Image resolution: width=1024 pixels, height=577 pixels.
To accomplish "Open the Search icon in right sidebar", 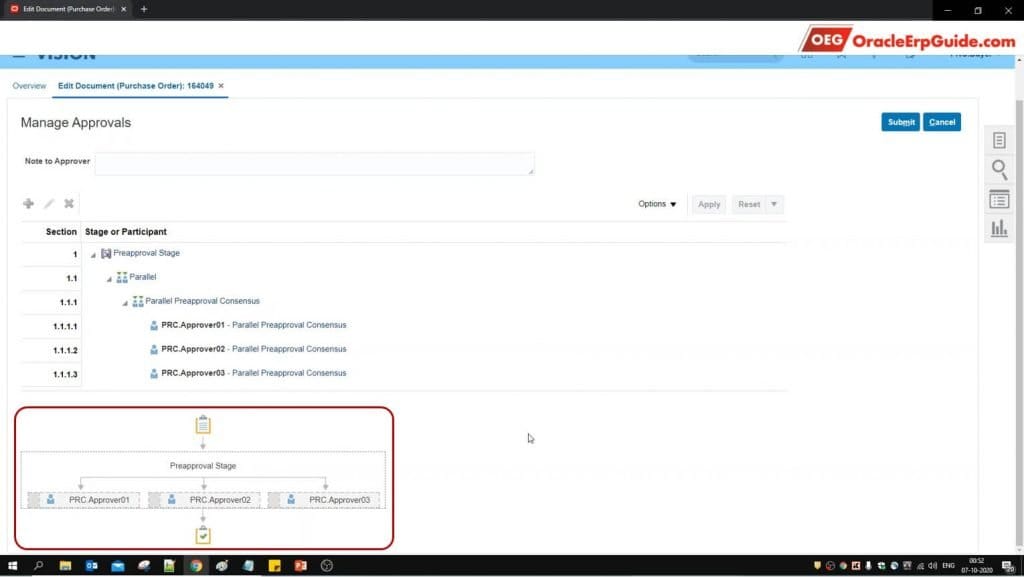I will point(999,169).
